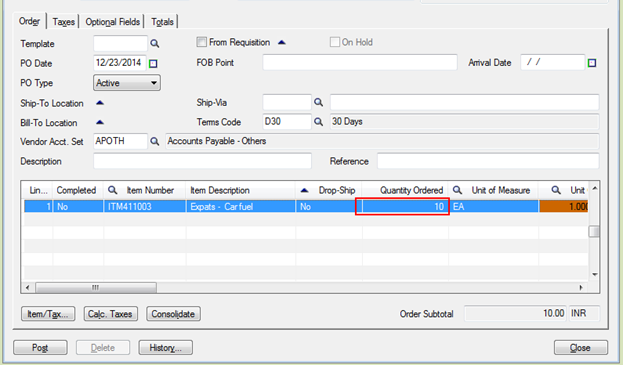The height and width of the screenshot is (365, 623).
Task: Click the Ship-Via code field
Action: (287, 102)
